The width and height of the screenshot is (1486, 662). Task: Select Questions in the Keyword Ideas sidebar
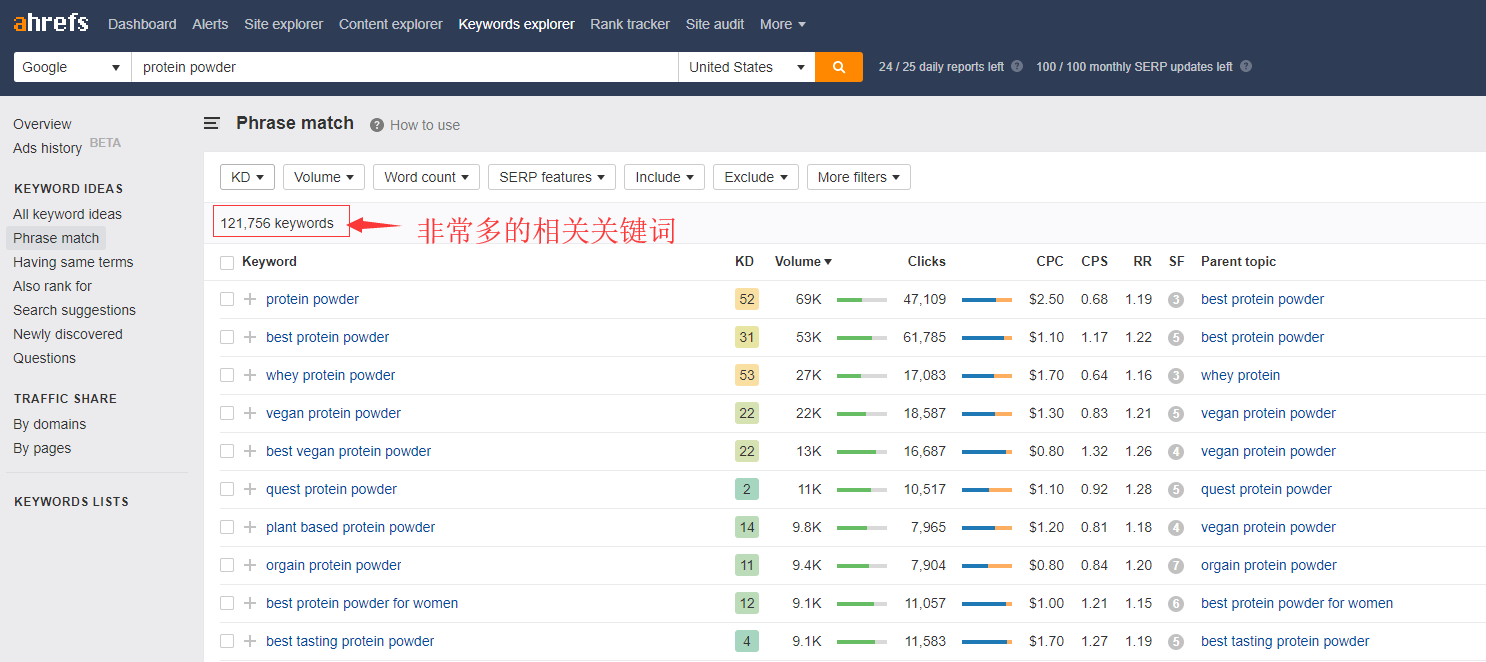pos(44,358)
